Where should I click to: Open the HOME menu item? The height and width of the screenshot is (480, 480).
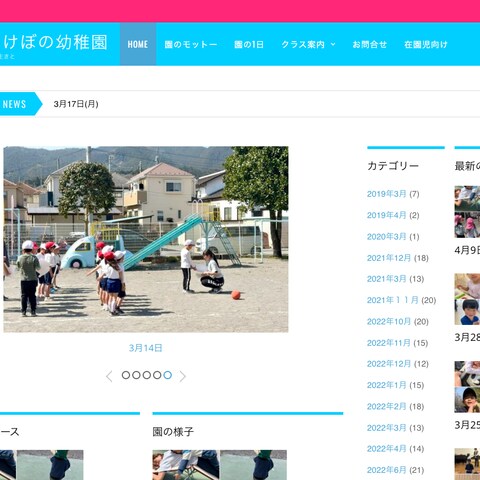[138, 44]
